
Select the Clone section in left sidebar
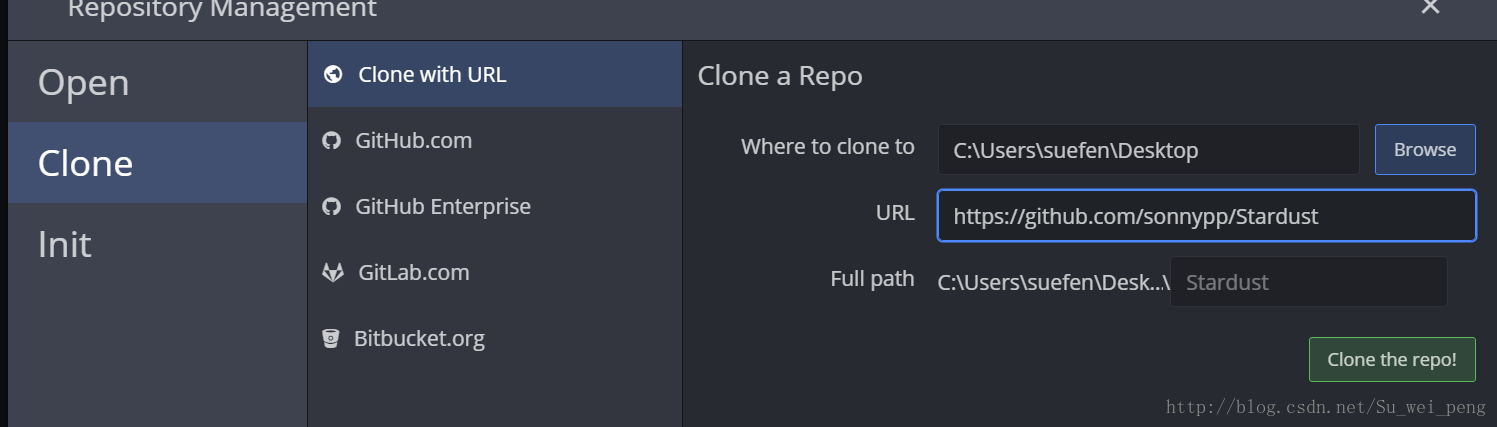pyautogui.click(x=157, y=163)
